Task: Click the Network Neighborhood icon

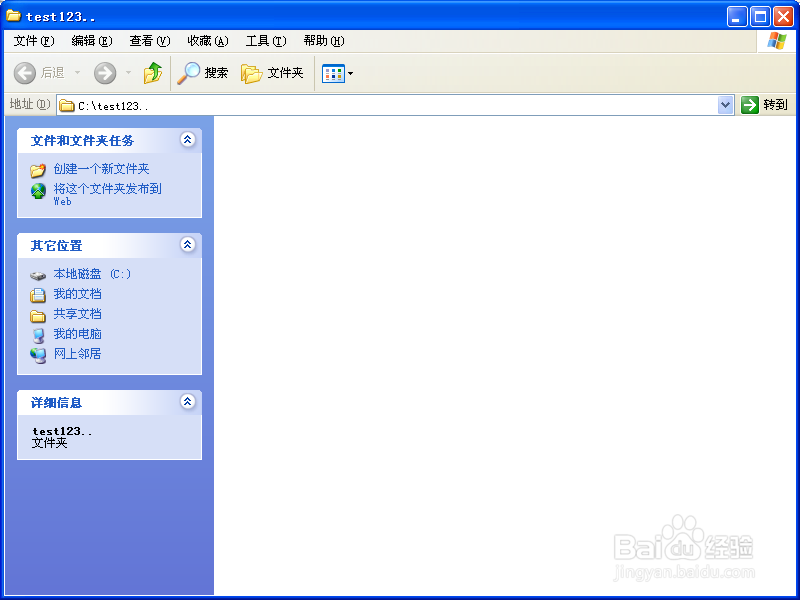Action: coord(38,356)
